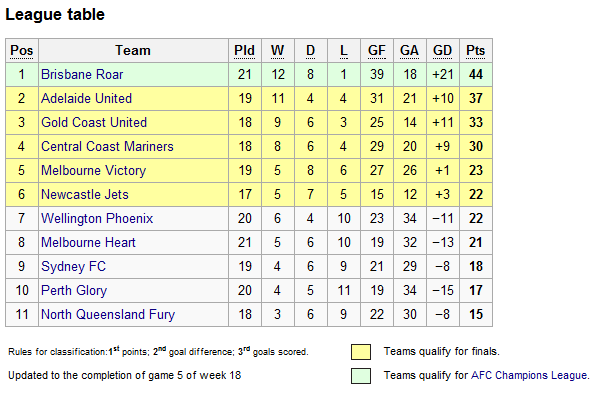The image size is (598, 398).
Task: Click the Team column header
Action: click(x=133, y=51)
